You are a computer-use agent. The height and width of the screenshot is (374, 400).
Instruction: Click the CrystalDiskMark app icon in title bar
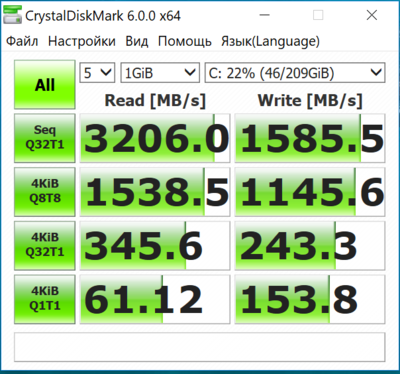12,15
